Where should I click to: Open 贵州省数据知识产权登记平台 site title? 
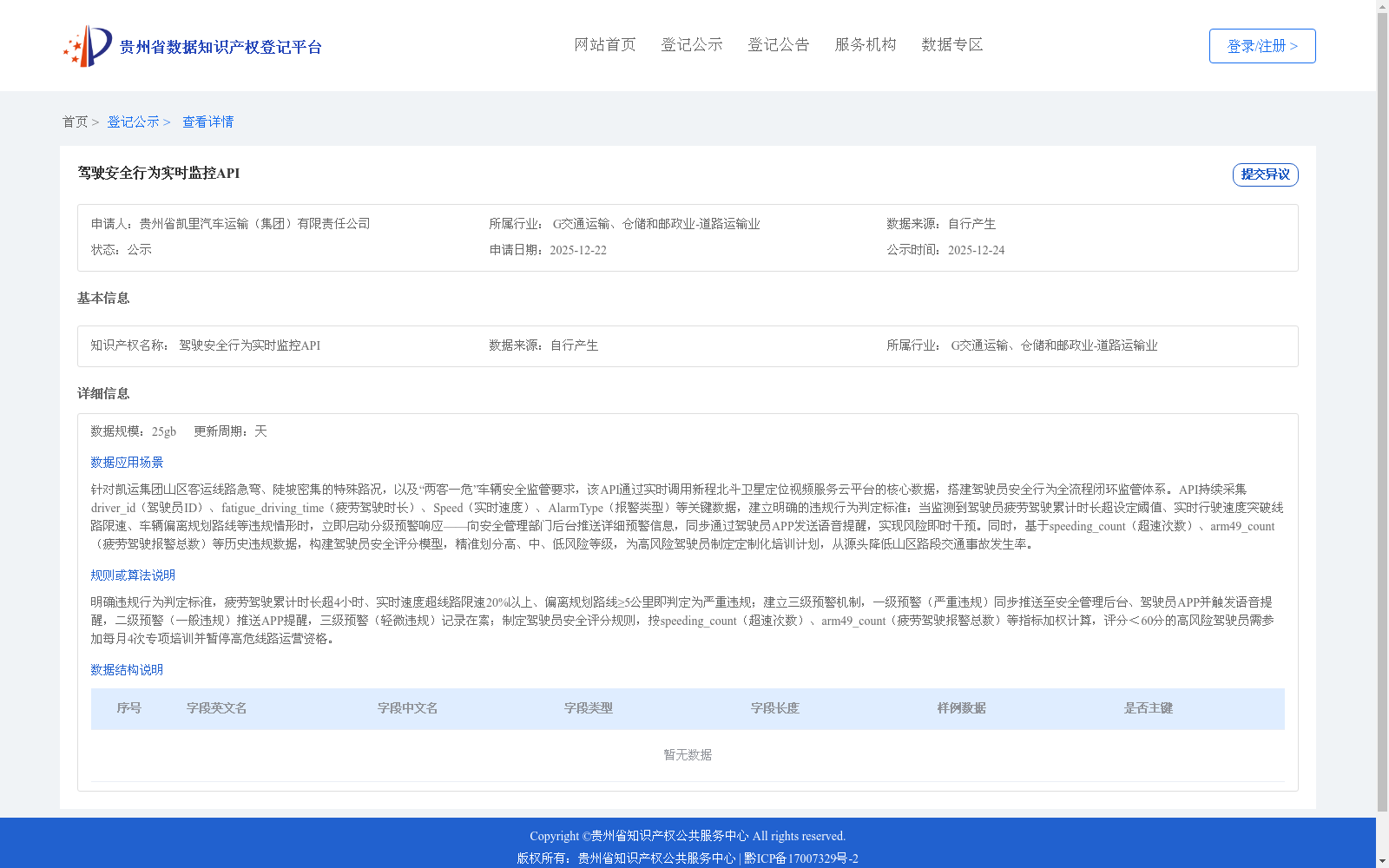pos(221,47)
